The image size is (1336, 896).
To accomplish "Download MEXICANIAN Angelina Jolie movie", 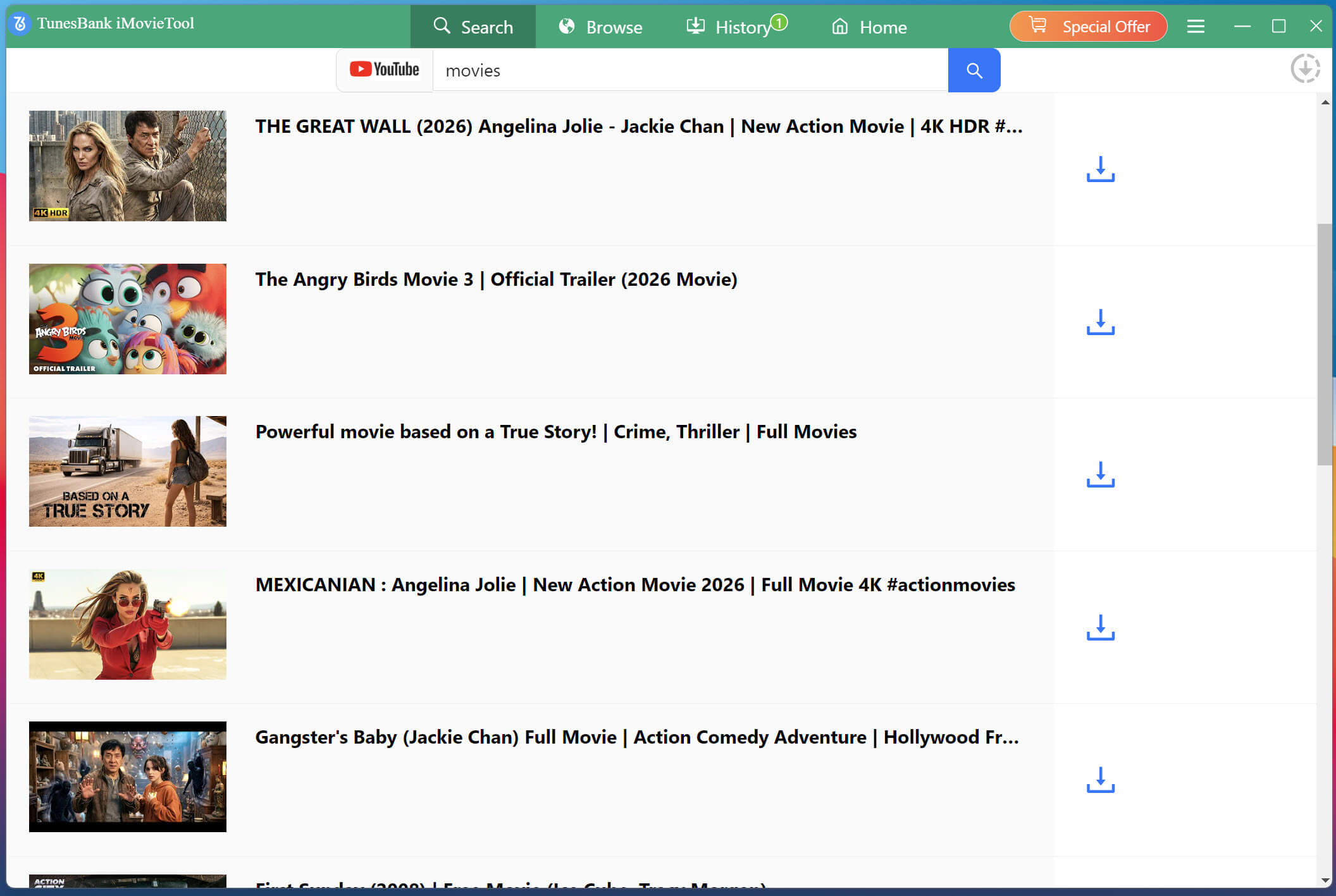I will pos(1101,627).
